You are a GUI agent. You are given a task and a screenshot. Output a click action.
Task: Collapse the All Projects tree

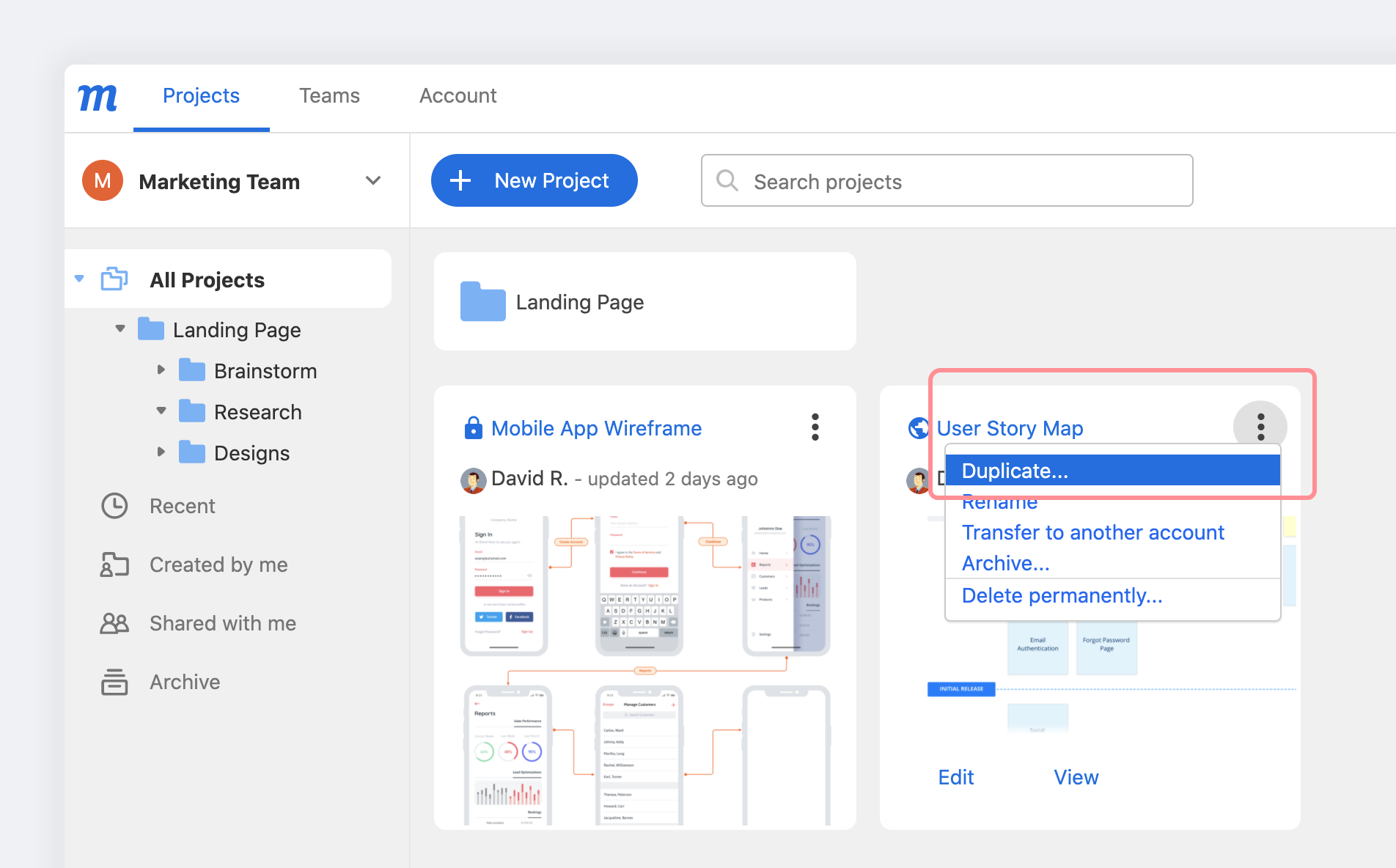click(79, 279)
